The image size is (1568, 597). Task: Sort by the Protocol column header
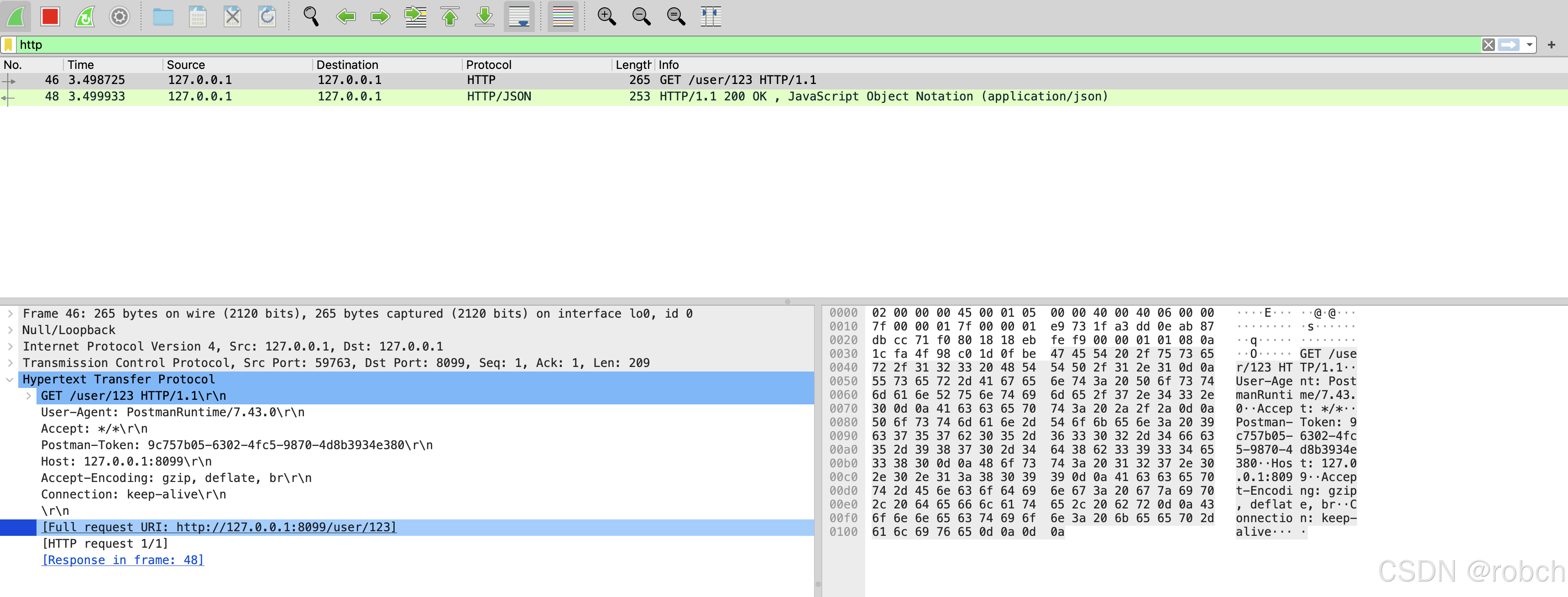point(538,64)
